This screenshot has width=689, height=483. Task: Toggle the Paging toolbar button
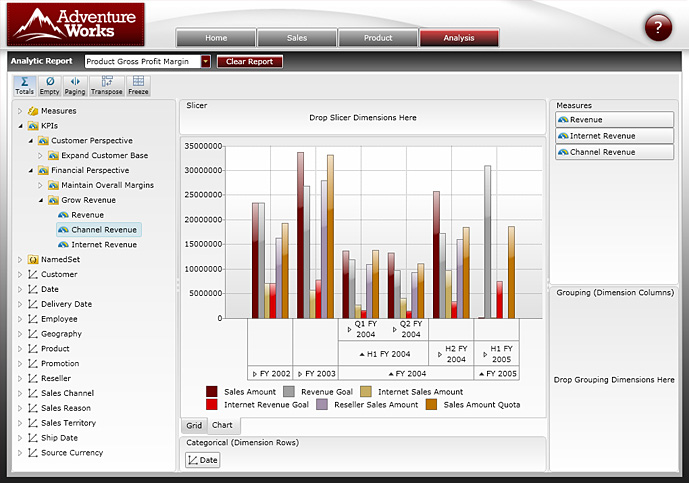click(75, 85)
